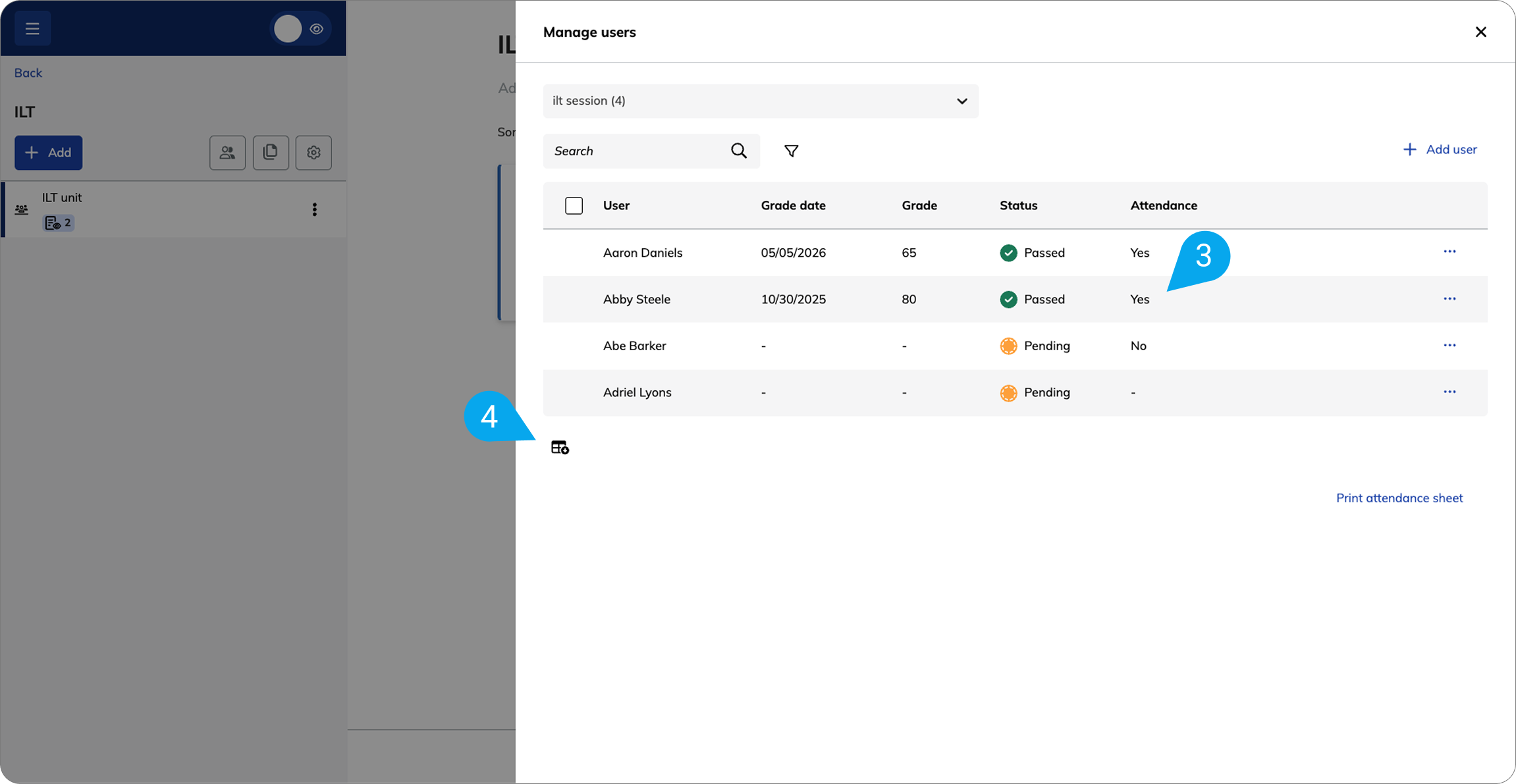Select the ILT unit row

174,209
